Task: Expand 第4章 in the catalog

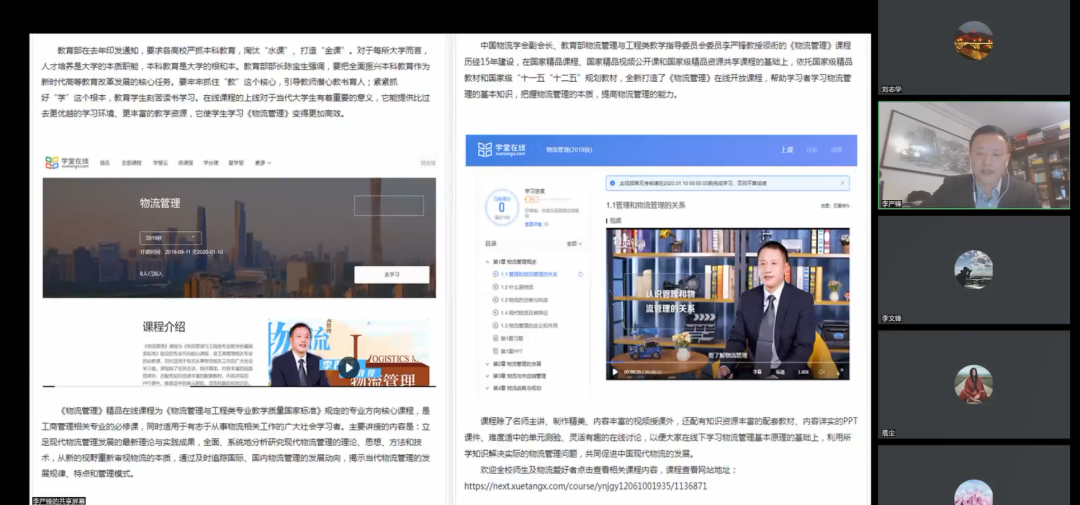Action: click(x=515, y=389)
